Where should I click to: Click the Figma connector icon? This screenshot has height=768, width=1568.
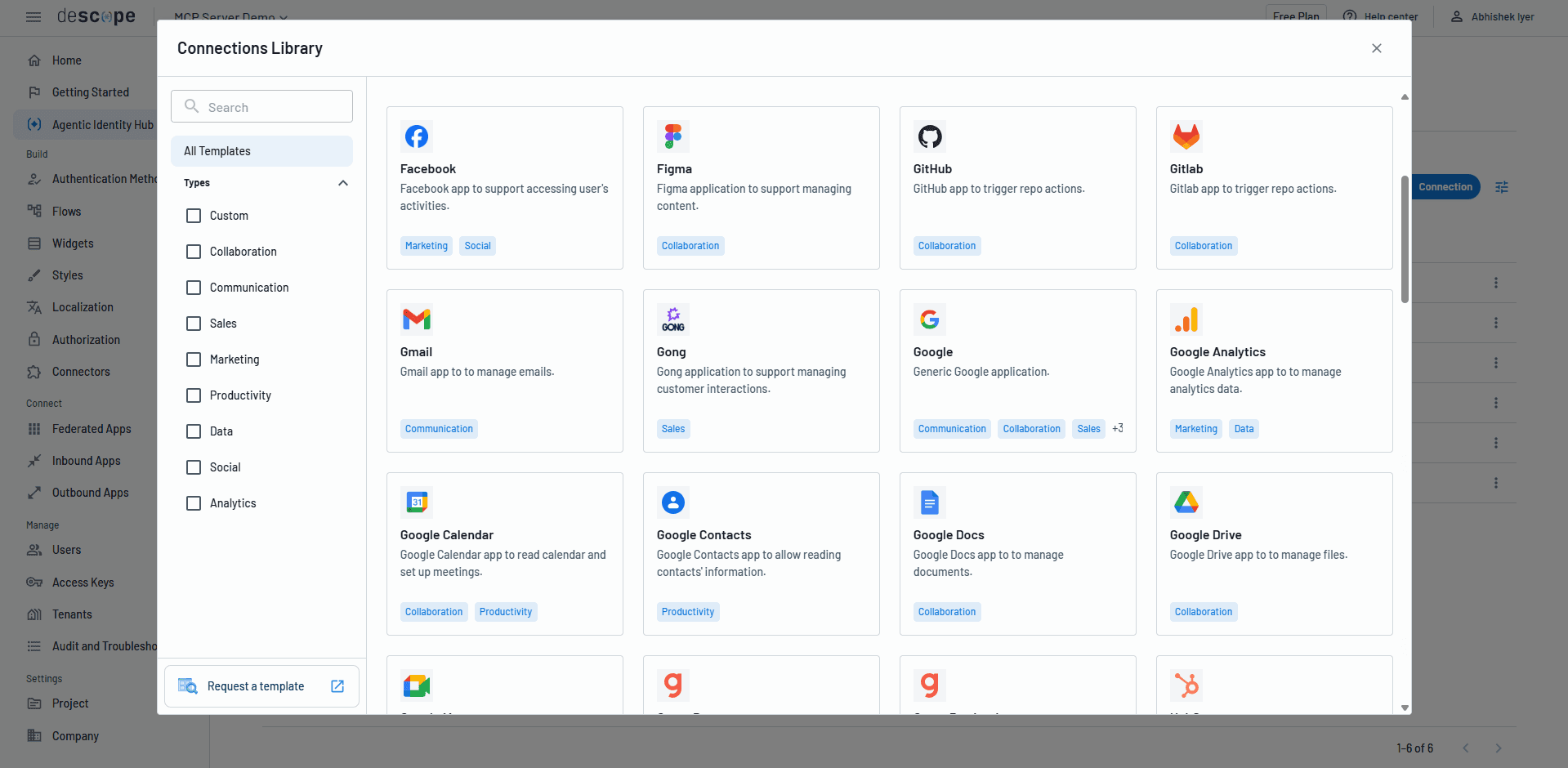tap(672, 136)
